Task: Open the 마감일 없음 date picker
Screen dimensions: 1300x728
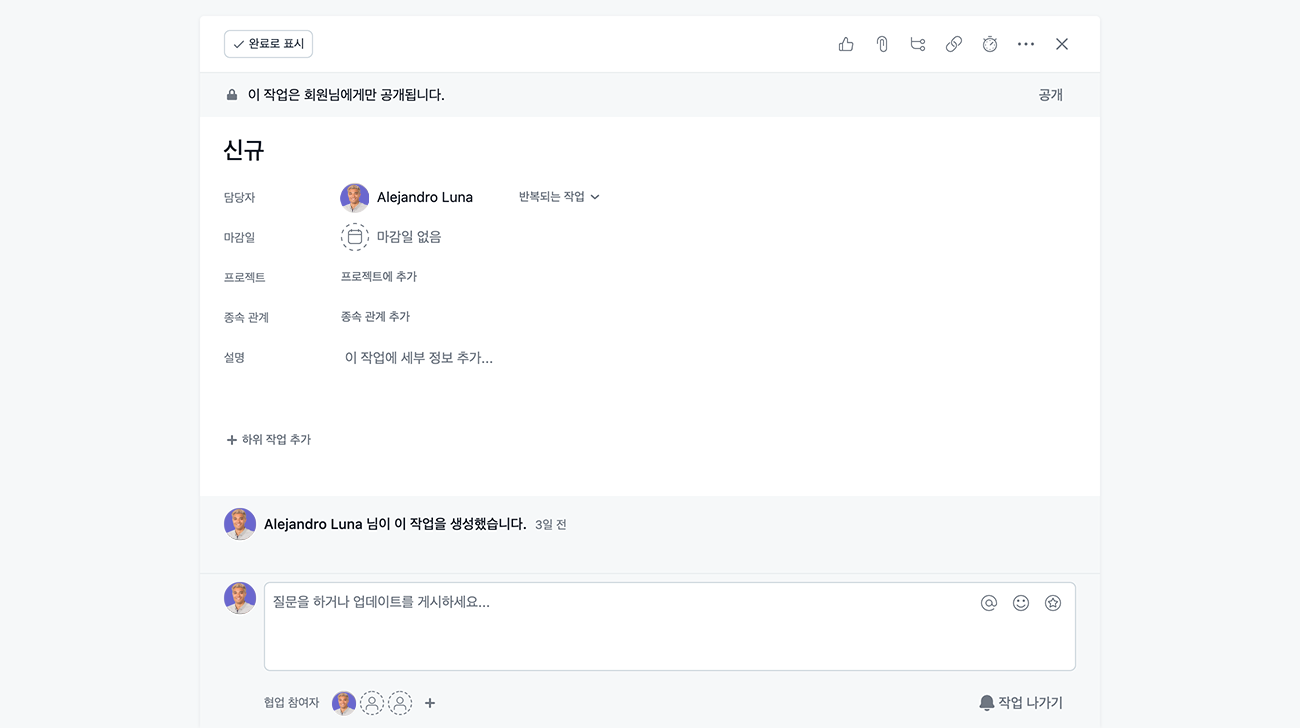Action: (391, 237)
